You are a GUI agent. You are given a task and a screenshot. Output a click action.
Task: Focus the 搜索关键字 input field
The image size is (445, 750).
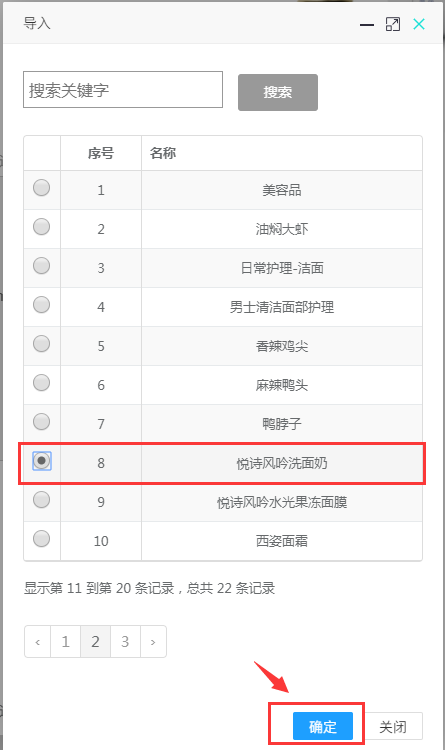pyautogui.click(x=123, y=89)
